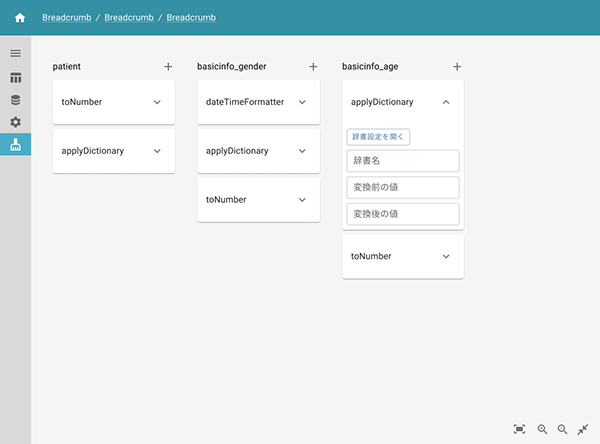Select the cleansing broom sidebar icon

click(15, 145)
